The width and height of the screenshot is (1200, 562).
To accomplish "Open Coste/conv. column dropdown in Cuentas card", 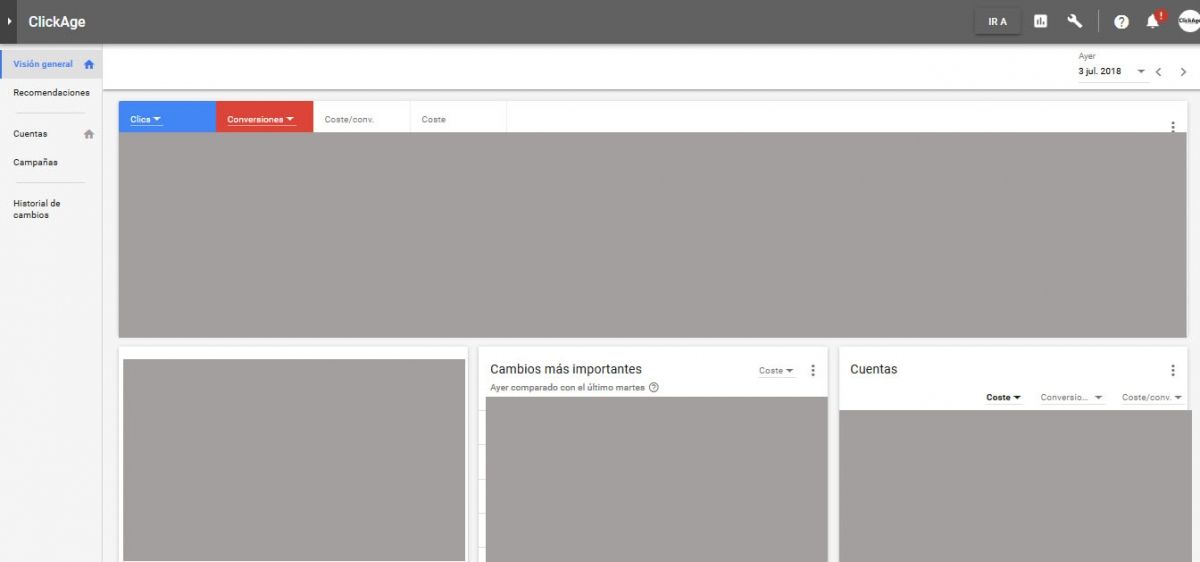I will [x=1152, y=398].
